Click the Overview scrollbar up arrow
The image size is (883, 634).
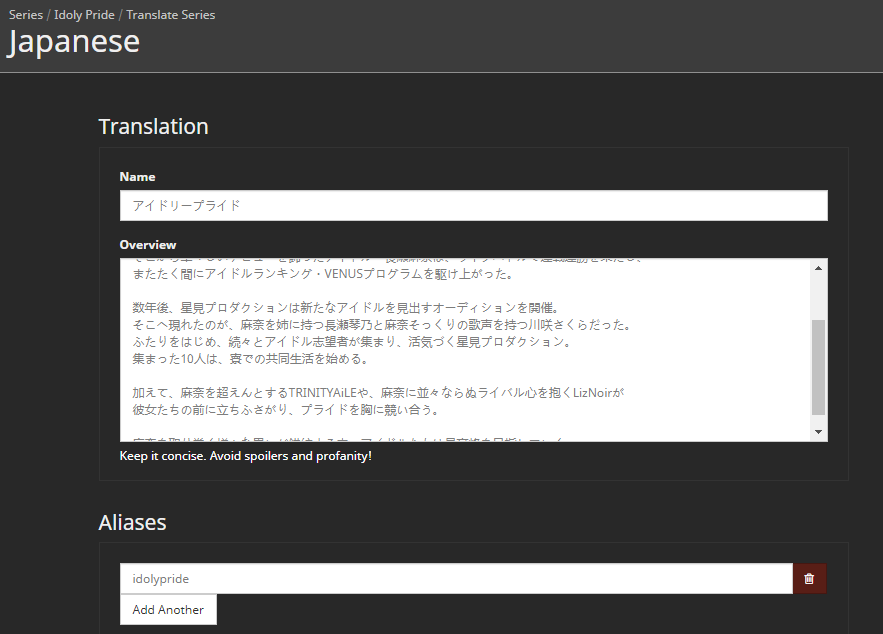pos(819,268)
